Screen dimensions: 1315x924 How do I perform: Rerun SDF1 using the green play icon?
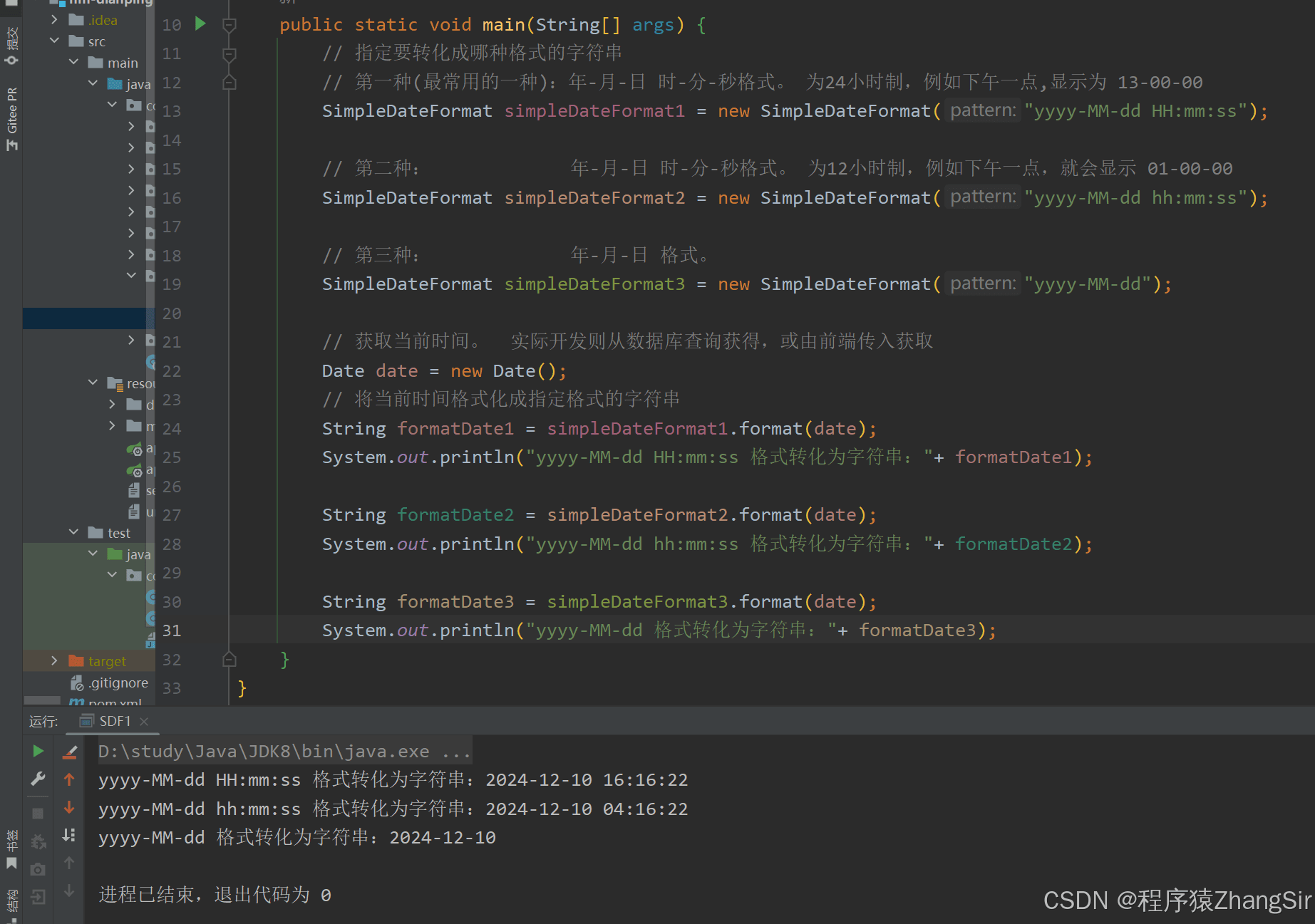38,751
